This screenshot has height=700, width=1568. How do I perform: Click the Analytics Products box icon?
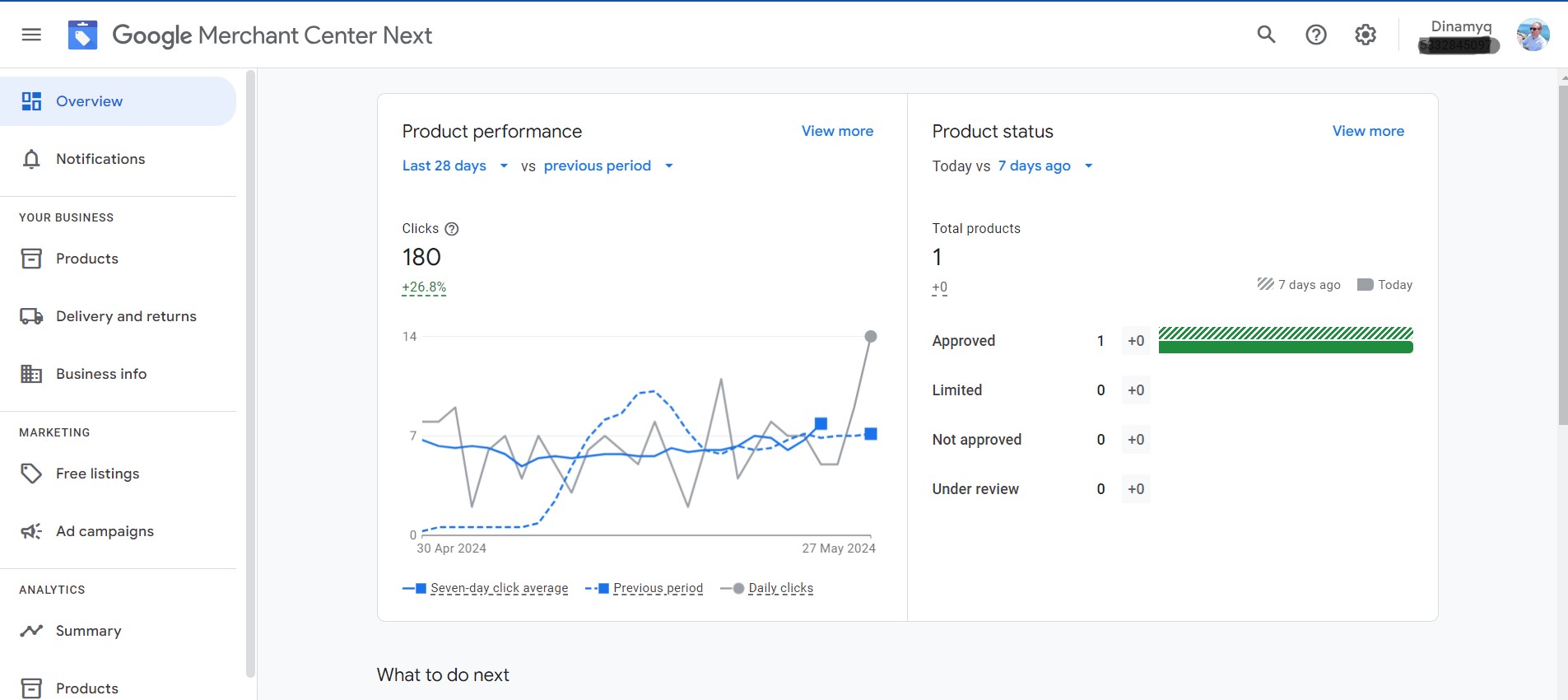(x=31, y=688)
